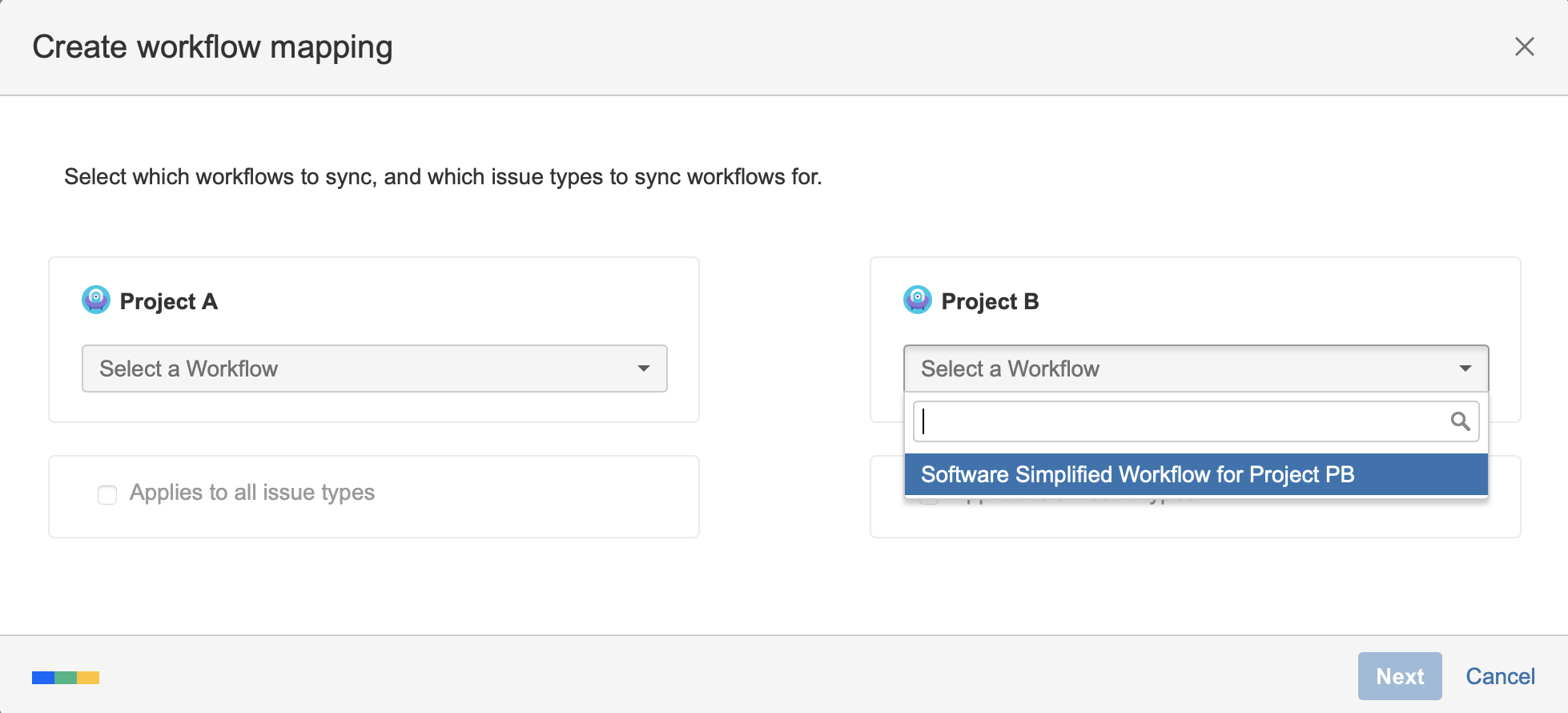Viewport: 1568px width, 713px height.
Task: Click the caret arrow on Project A's workflow selector
Action: tap(643, 369)
